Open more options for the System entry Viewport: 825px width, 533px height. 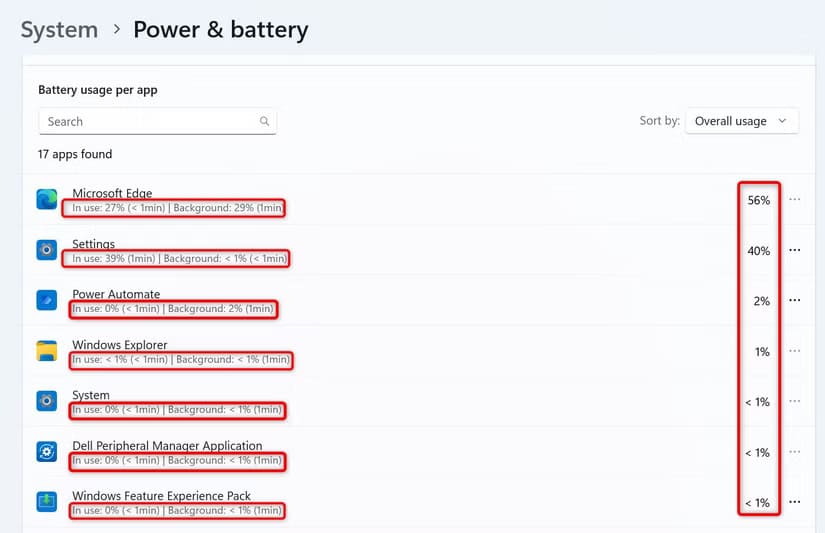795,402
